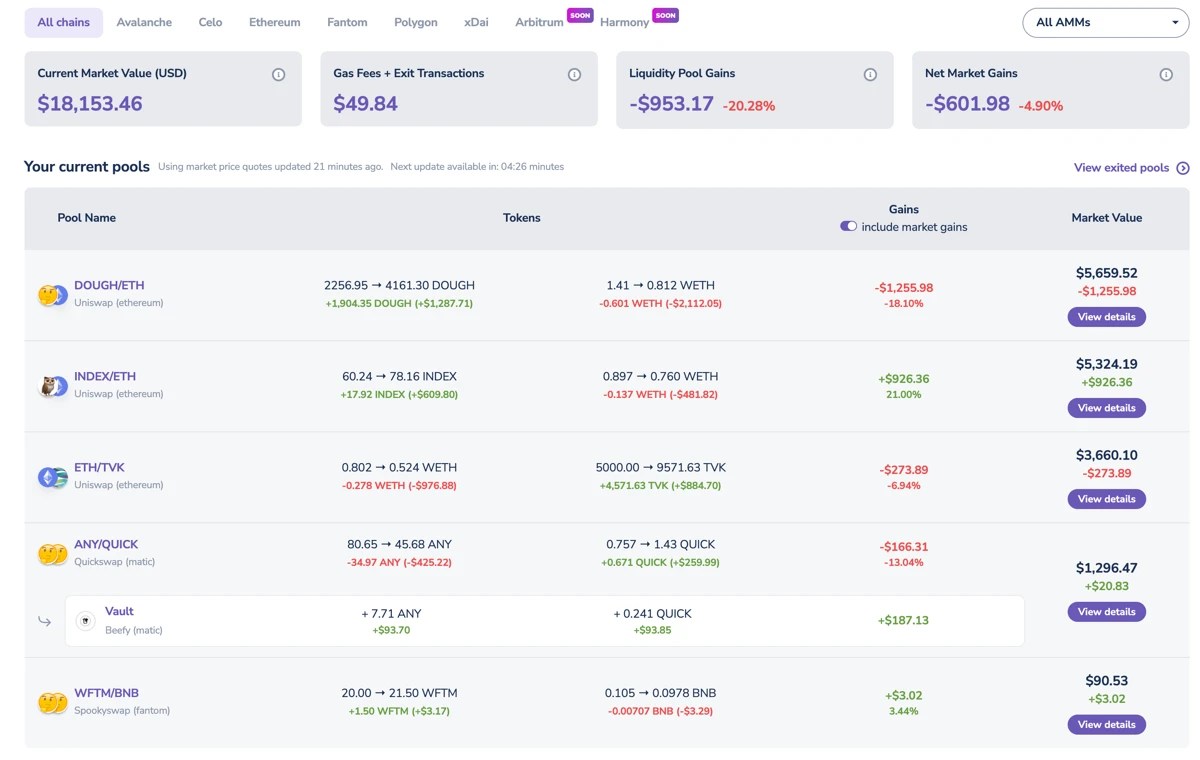
Task: Open View details for the WFTM/BNB pool
Action: [x=1106, y=725]
